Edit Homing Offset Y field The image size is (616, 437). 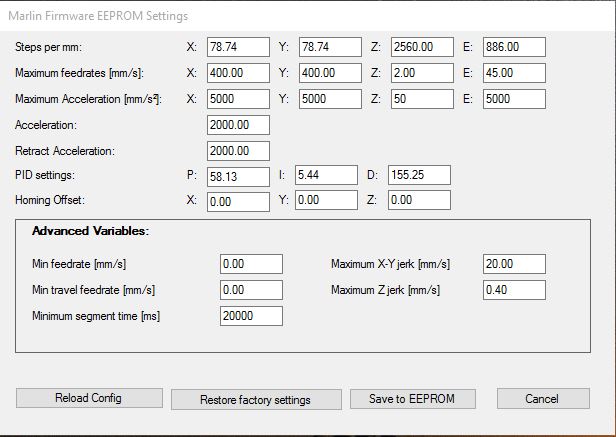[326, 200]
